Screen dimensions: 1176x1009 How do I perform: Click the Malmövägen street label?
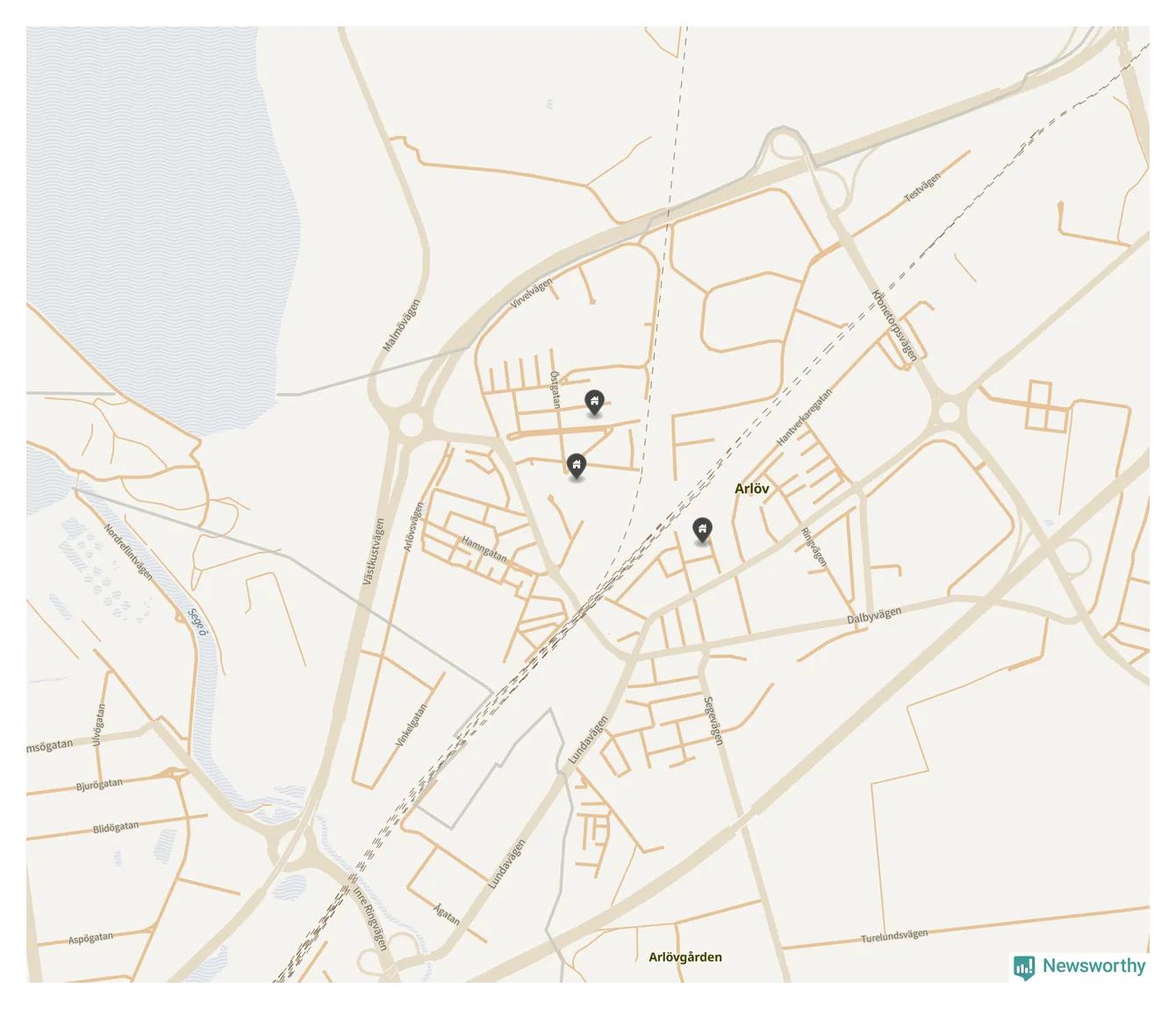click(x=401, y=326)
